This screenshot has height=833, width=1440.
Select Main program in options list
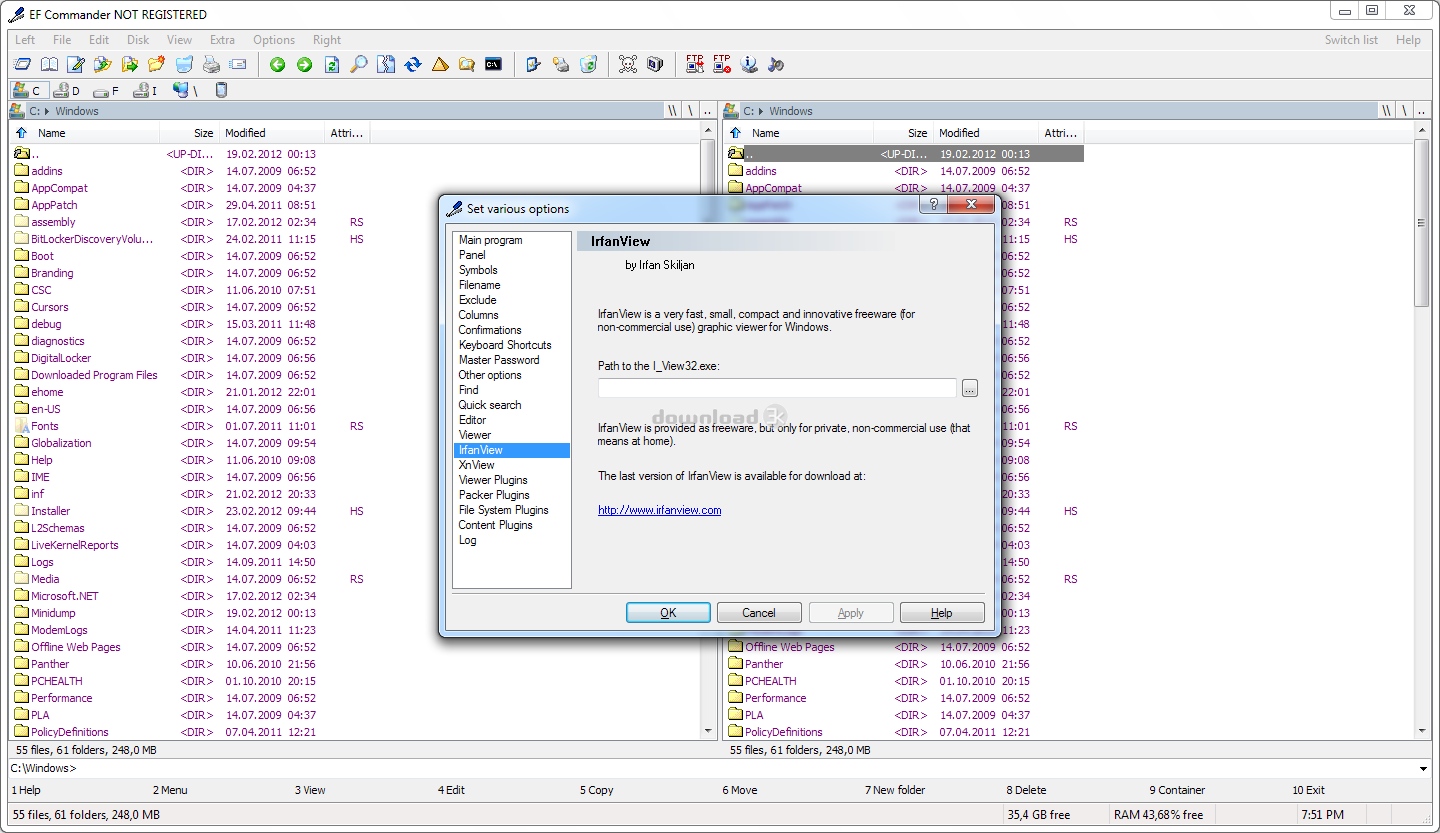pyautogui.click(x=491, y=240)
